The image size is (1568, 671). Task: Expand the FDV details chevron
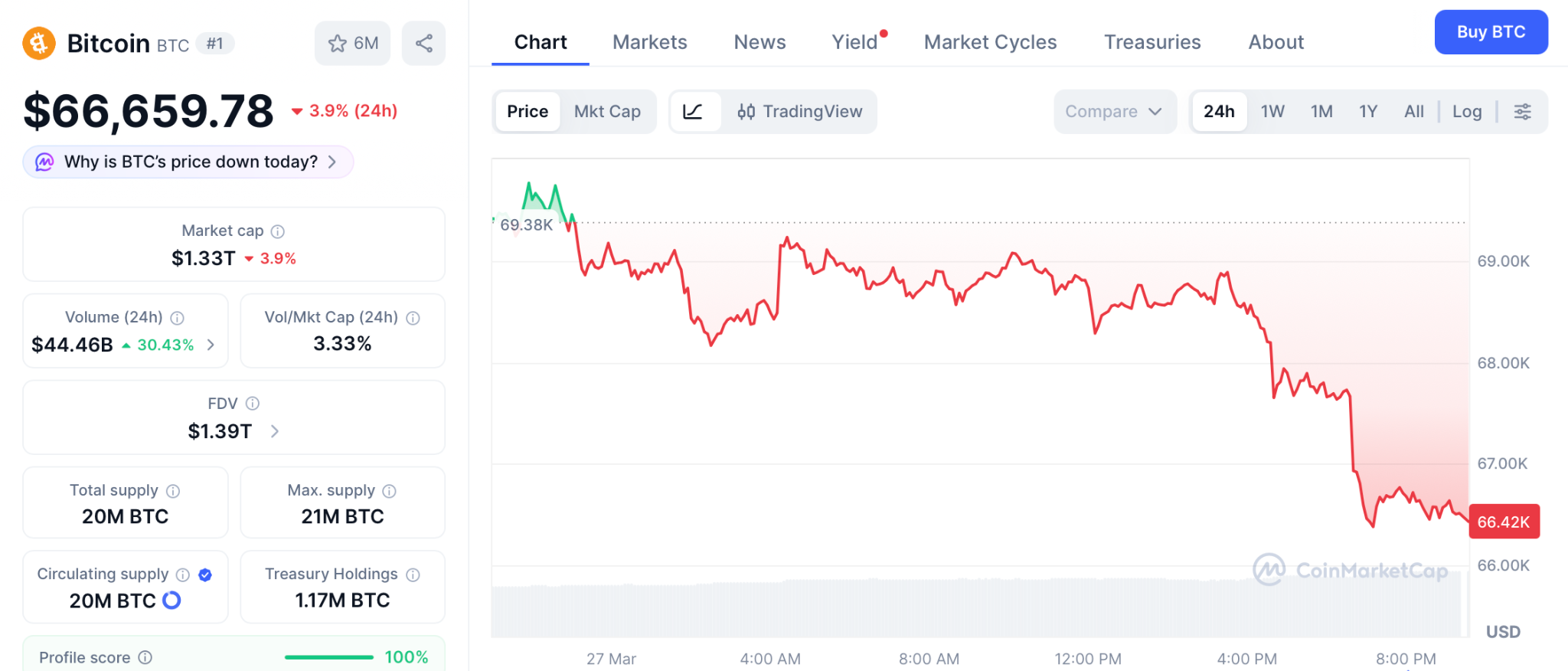pos(275,432)
